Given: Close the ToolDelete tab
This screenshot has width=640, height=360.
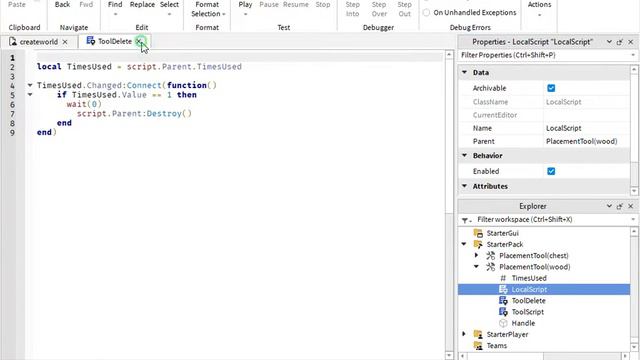Looking at the screenshot, I should [139, 41].
